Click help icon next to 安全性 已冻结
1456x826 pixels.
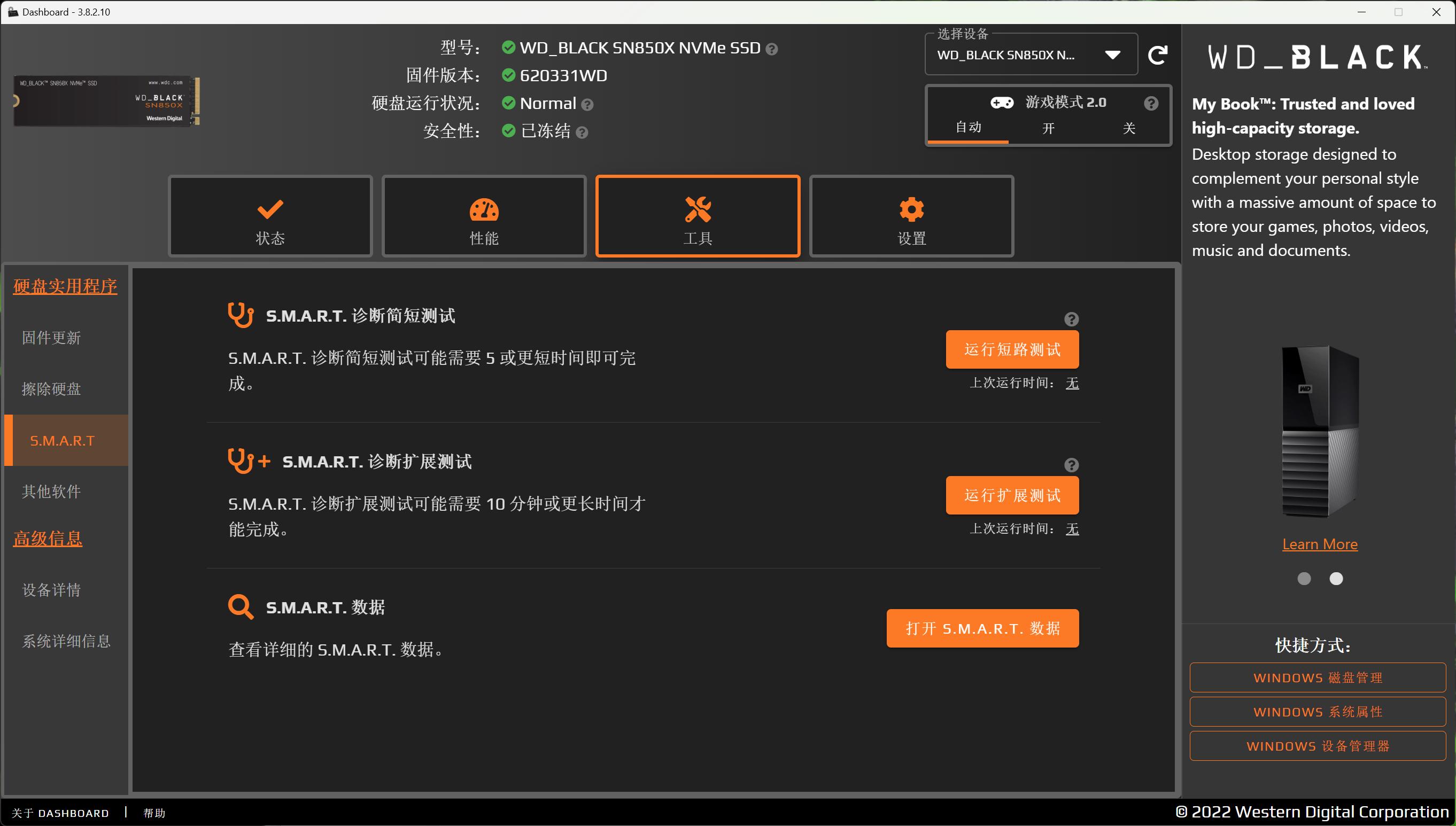[x=581, y=131]
